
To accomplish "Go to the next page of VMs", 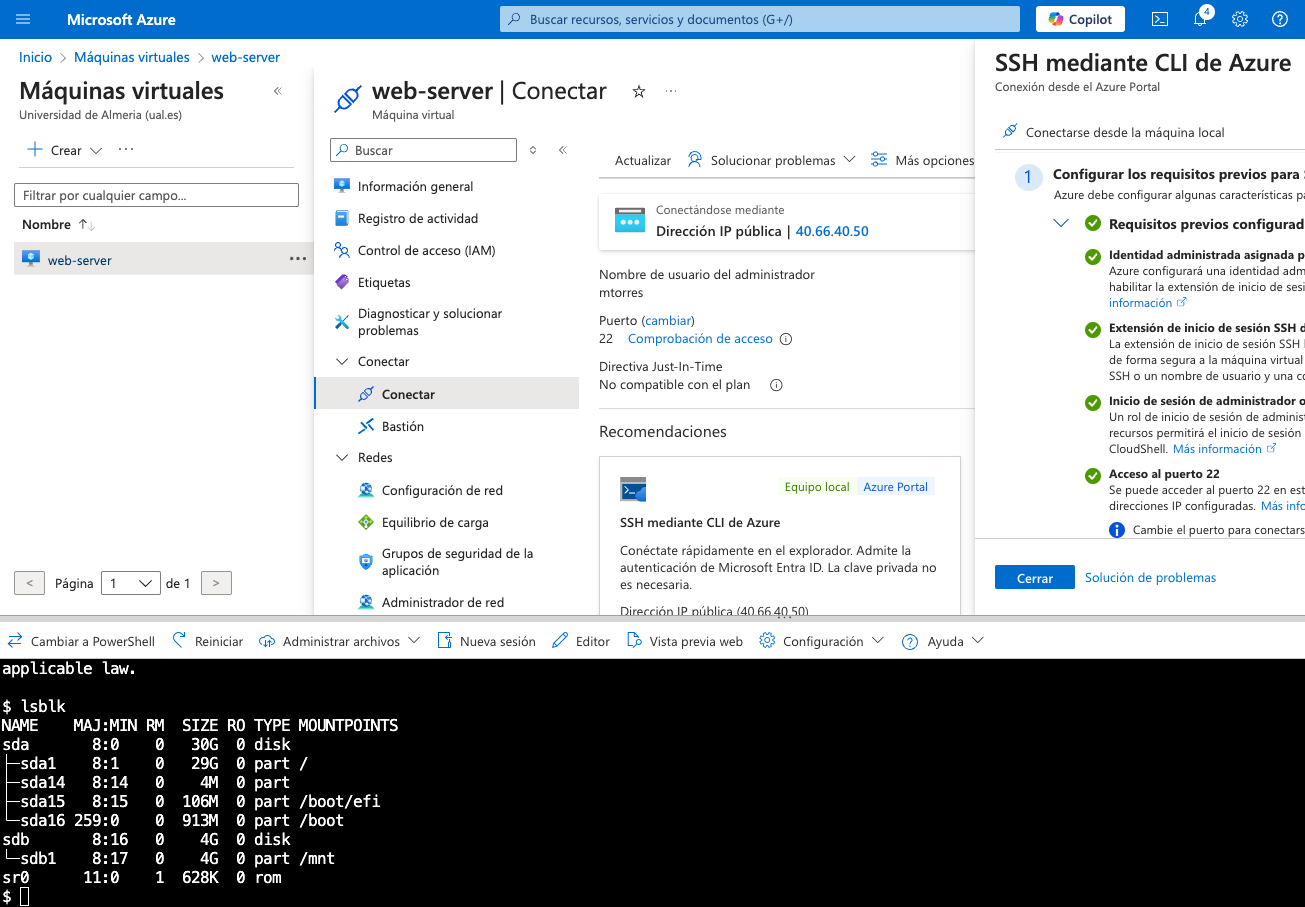I will (217, 583).
